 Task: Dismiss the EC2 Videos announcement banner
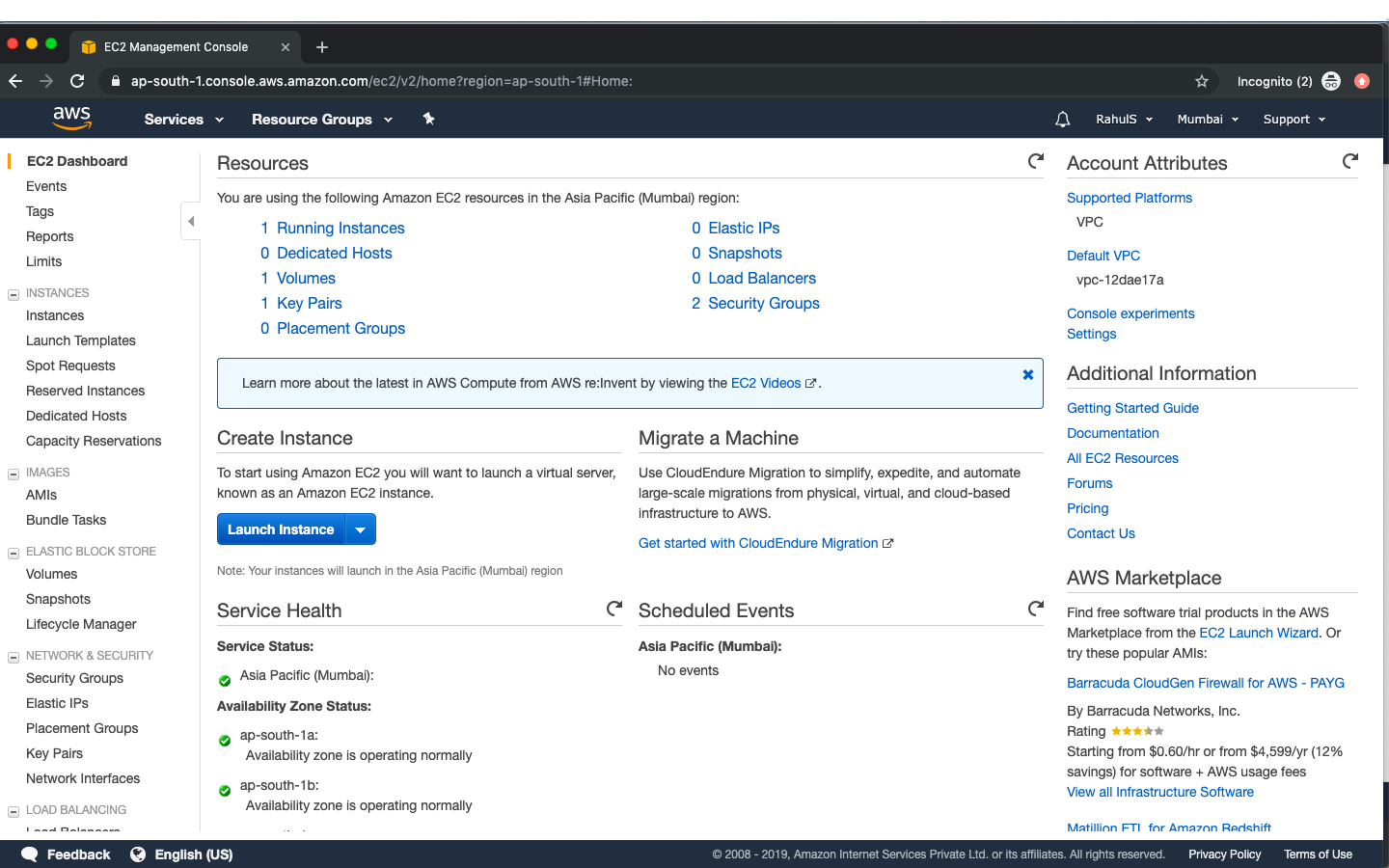click(1027, 374)
